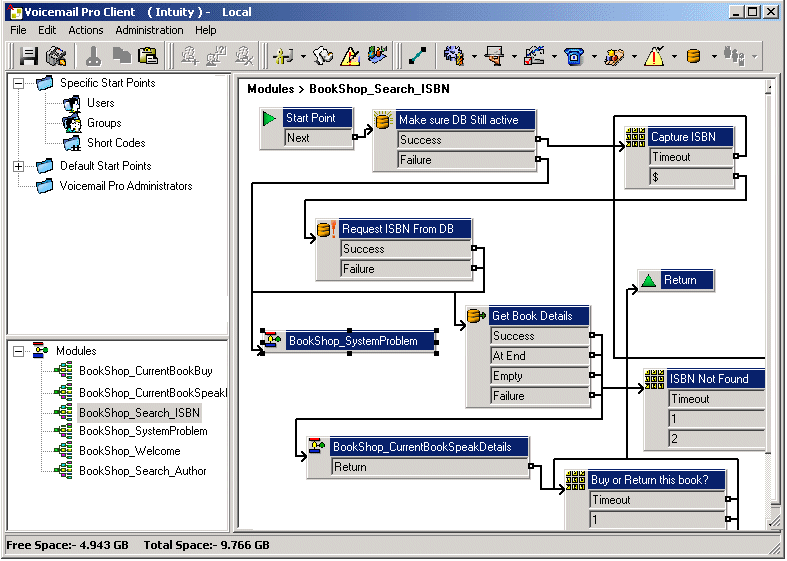Select Short Codes in start points tree
The height and width of the screenshot is (561, 787).
(x=116, y=143)
